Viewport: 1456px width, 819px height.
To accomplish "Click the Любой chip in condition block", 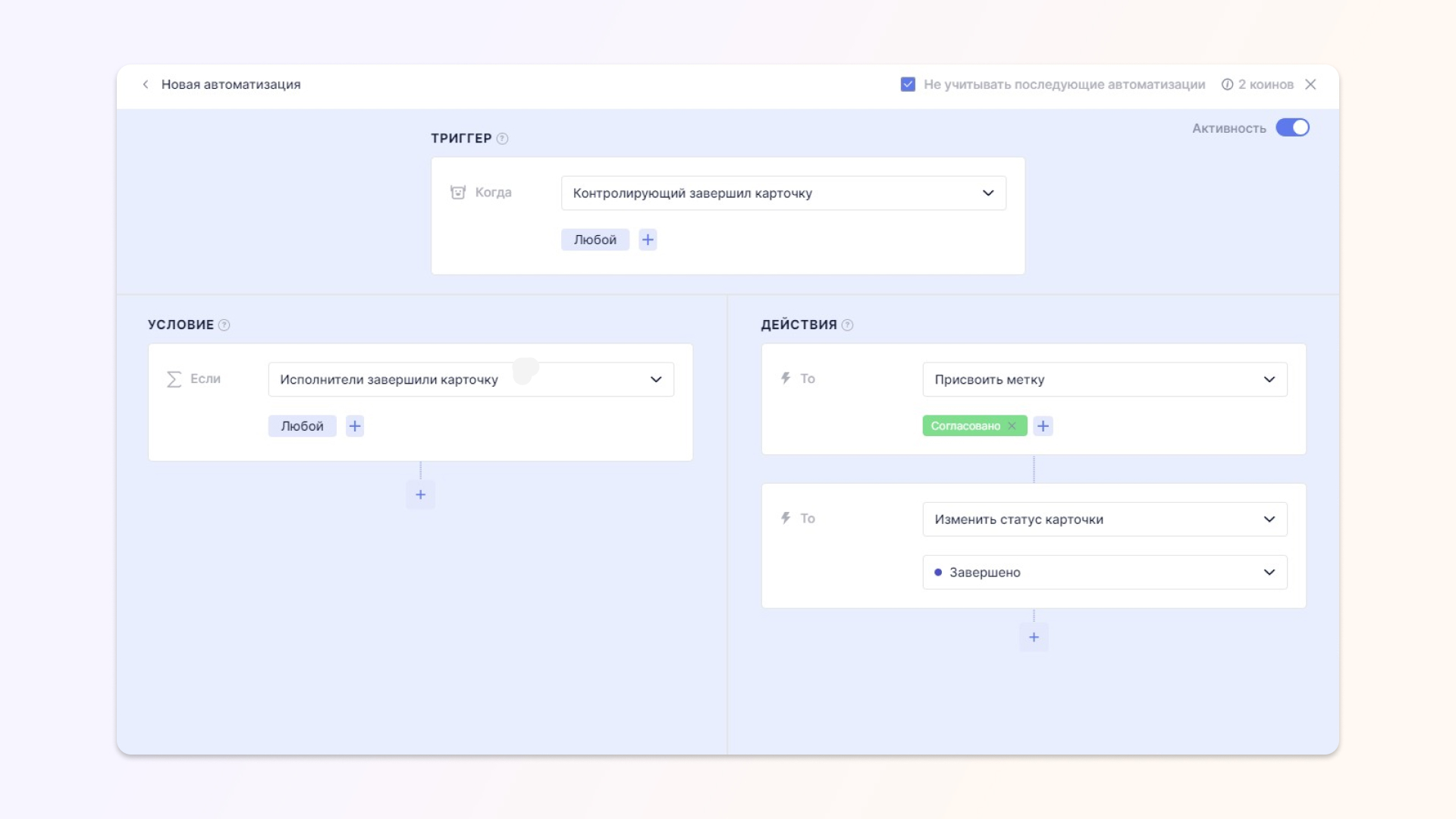I will tap(302, 426).
